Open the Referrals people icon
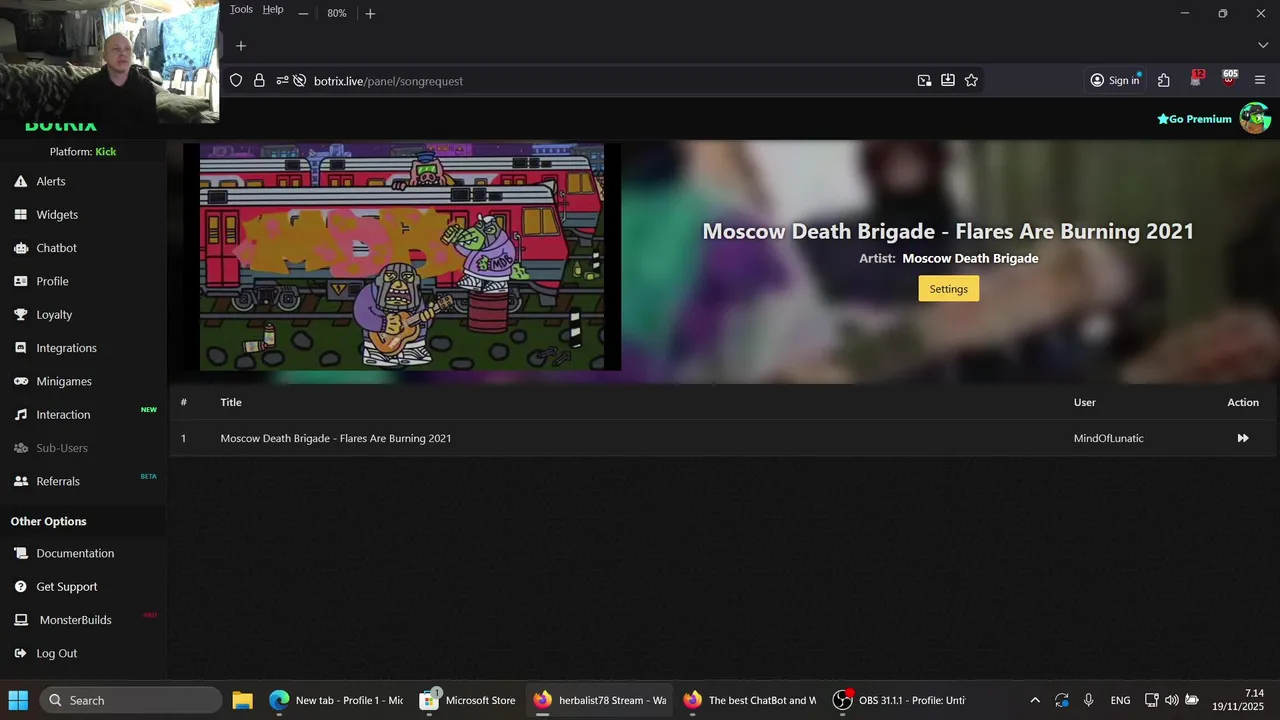Screen dimensions: 1280x720 click(20, 481)
